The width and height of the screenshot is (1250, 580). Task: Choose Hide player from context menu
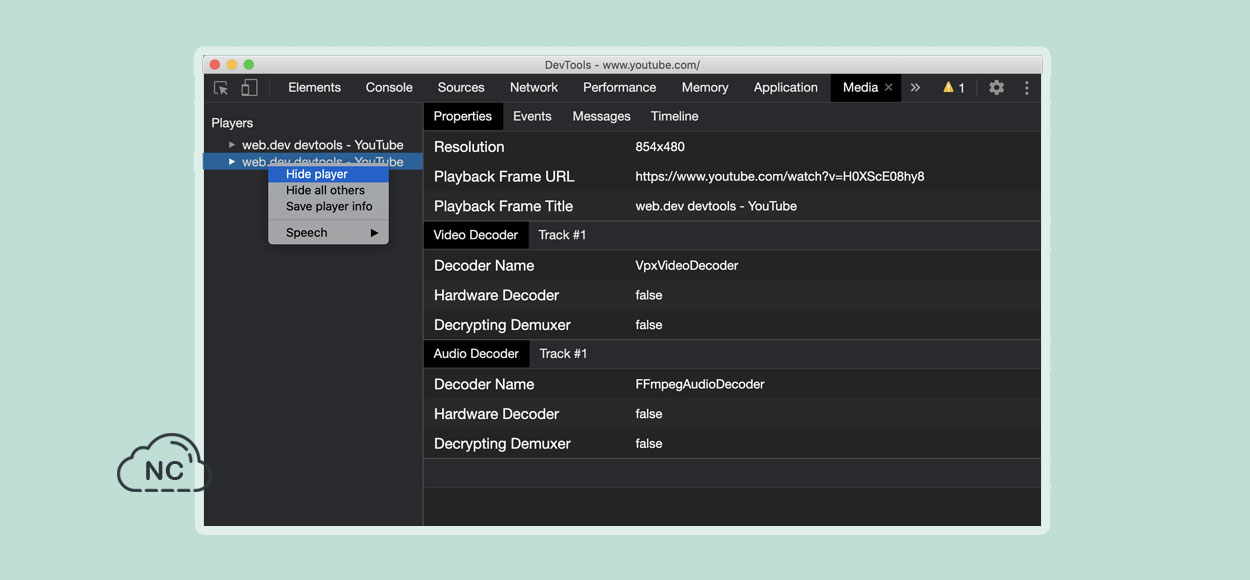tap(329, 174)
